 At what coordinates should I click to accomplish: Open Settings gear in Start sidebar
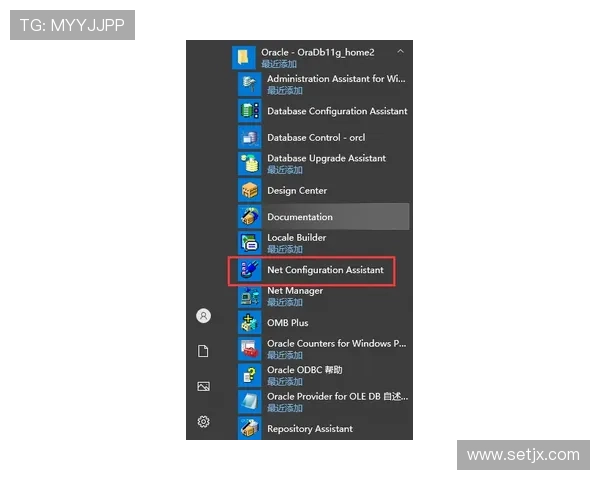[x=204, y=421]
